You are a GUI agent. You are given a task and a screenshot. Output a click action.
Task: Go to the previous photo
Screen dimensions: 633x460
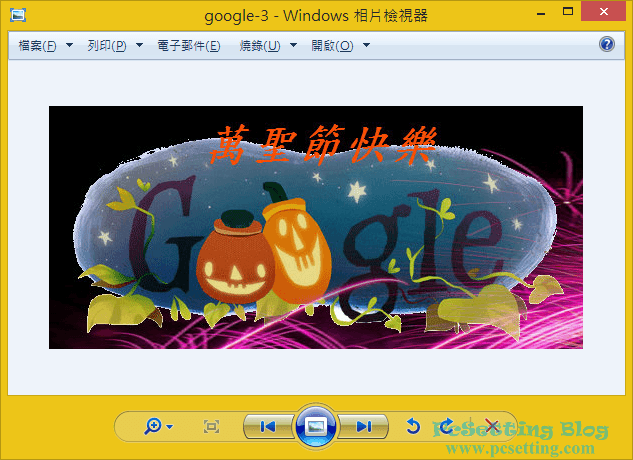pyautogui.click(x=267, y=427)
